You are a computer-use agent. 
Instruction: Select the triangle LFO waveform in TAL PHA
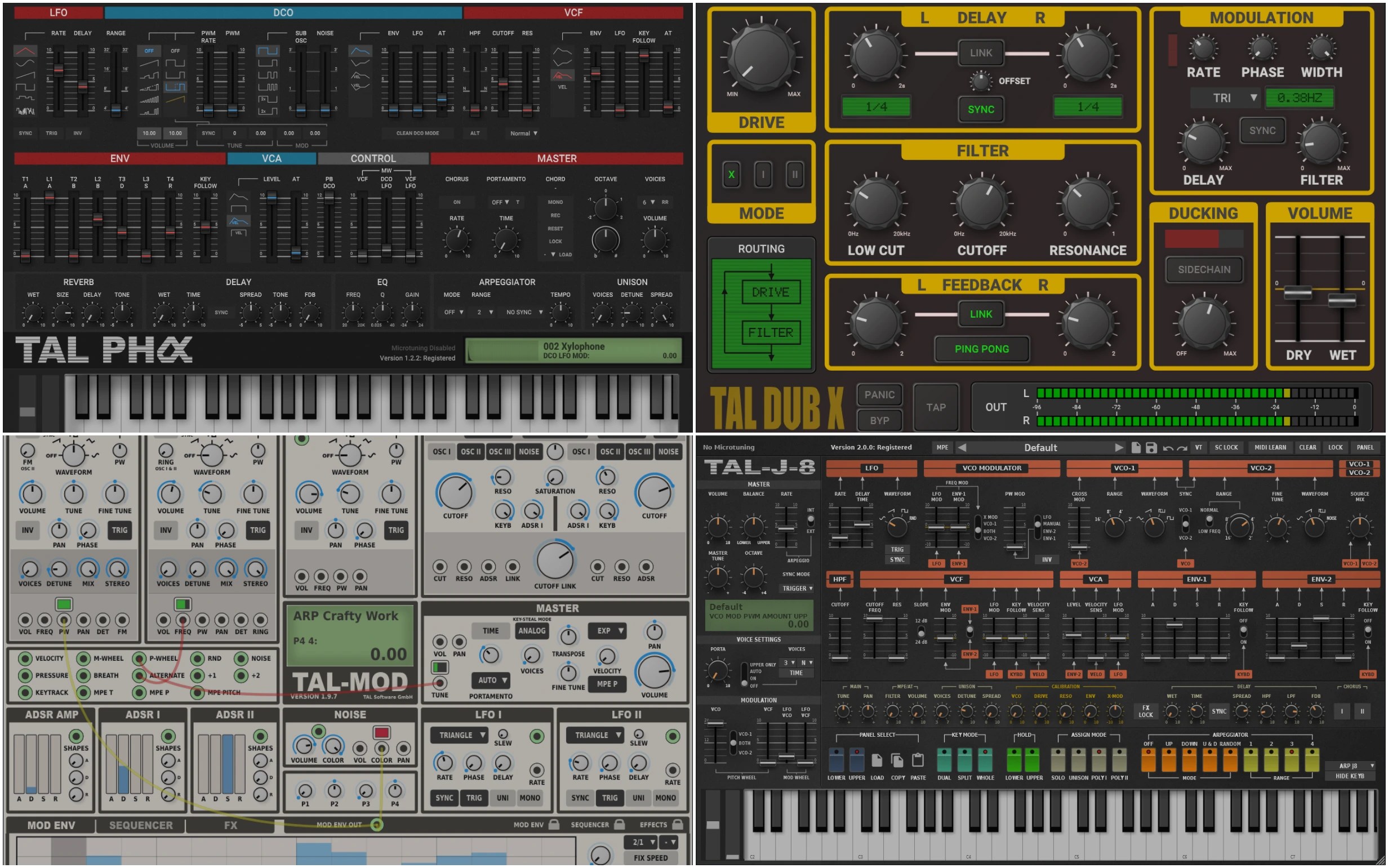pyautogui.click(x=25, y=51)
